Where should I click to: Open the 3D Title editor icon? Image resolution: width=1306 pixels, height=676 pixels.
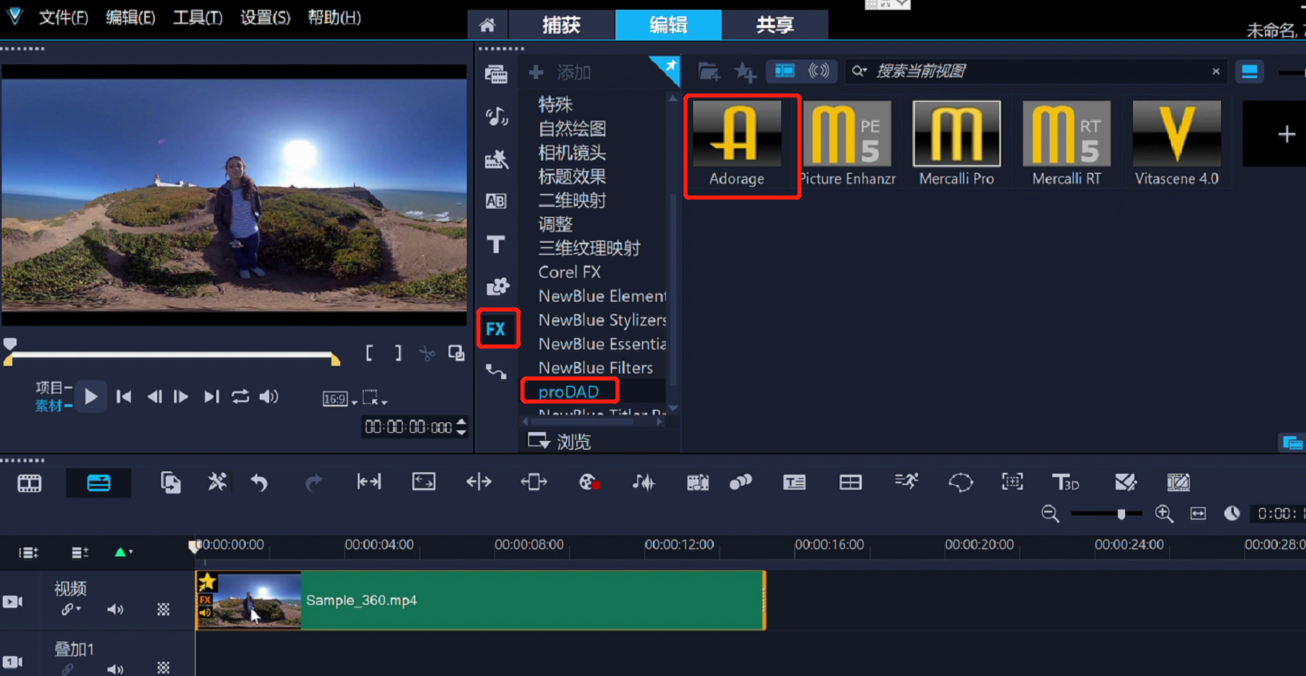[x=1065, y=483]
